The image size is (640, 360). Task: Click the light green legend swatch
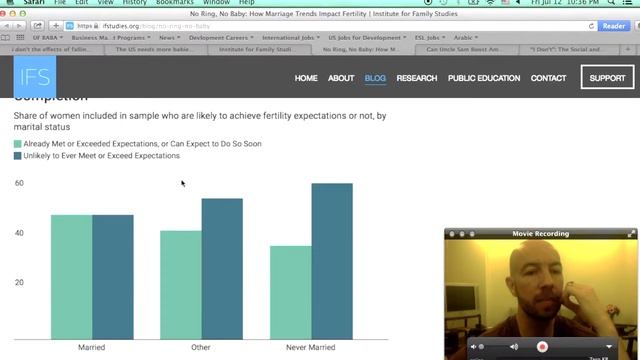pos(18,144)
